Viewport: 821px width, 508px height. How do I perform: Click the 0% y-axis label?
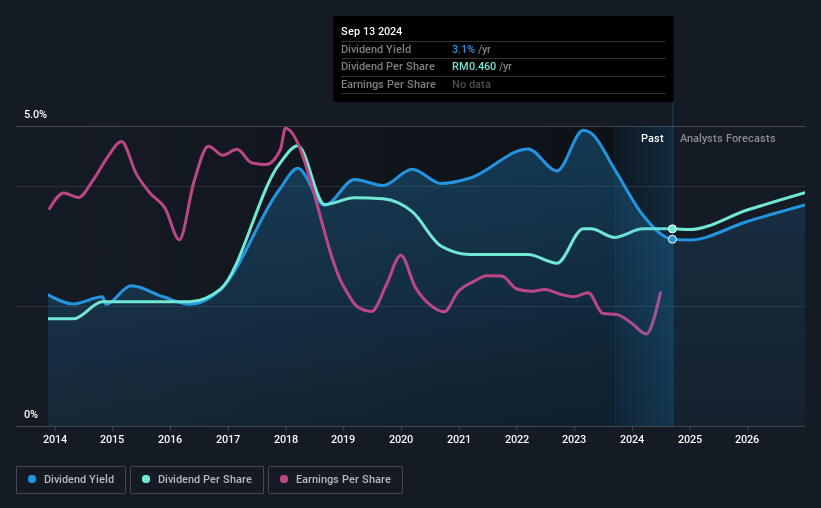tap(31, 414)
